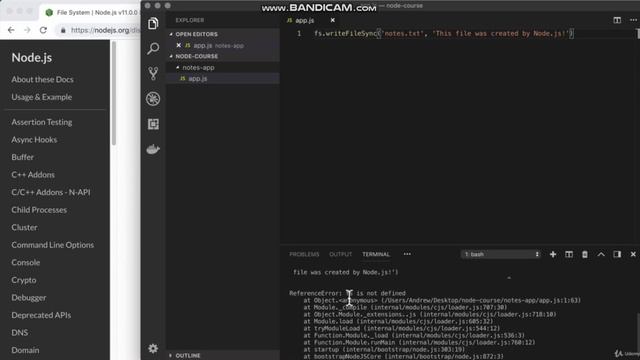Open DNS docs link

pos(20,333)
